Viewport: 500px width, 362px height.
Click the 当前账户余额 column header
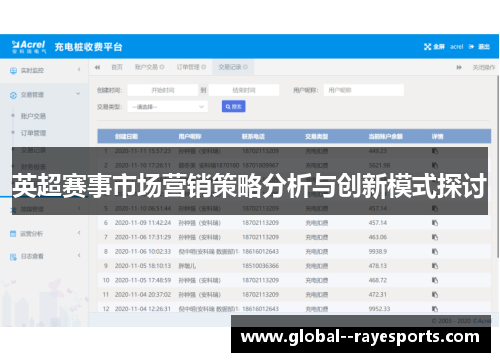coord(386,137)
